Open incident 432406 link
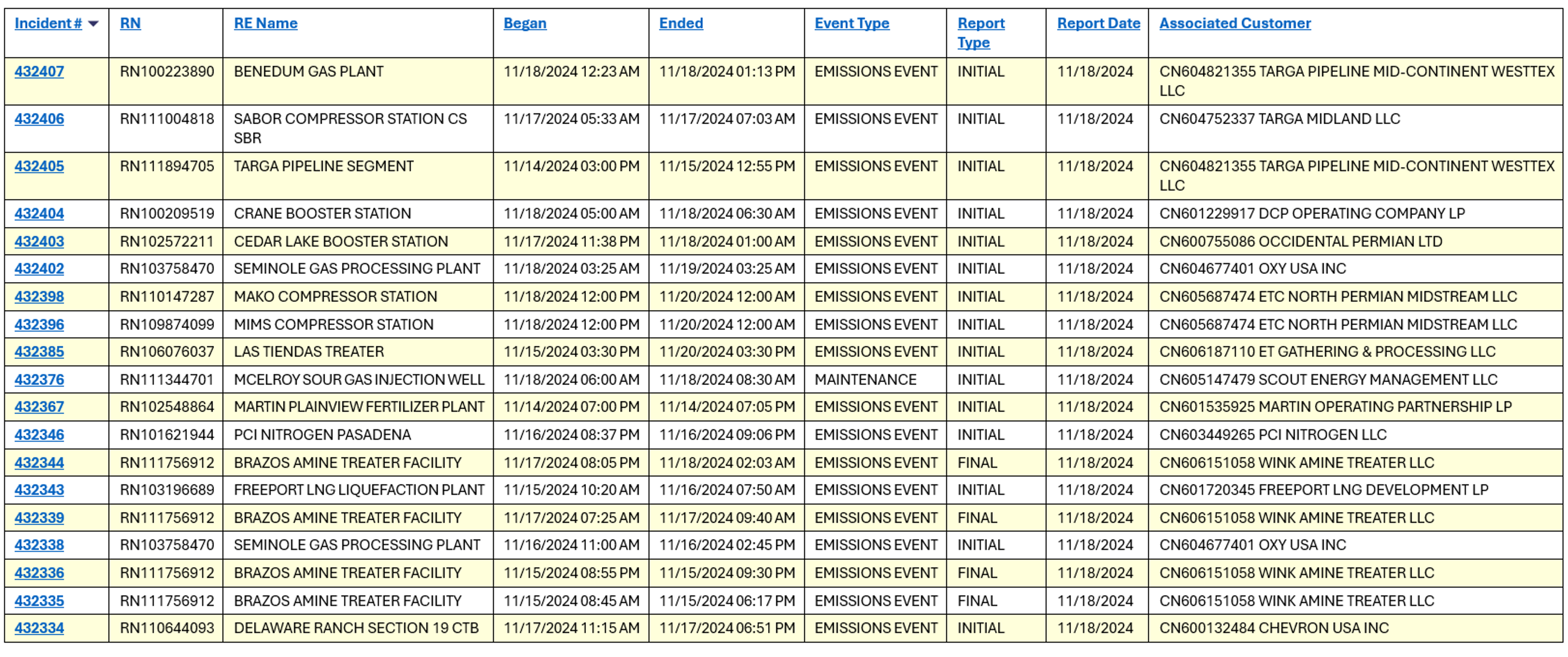1568x657 pixels. click(39, 119)
